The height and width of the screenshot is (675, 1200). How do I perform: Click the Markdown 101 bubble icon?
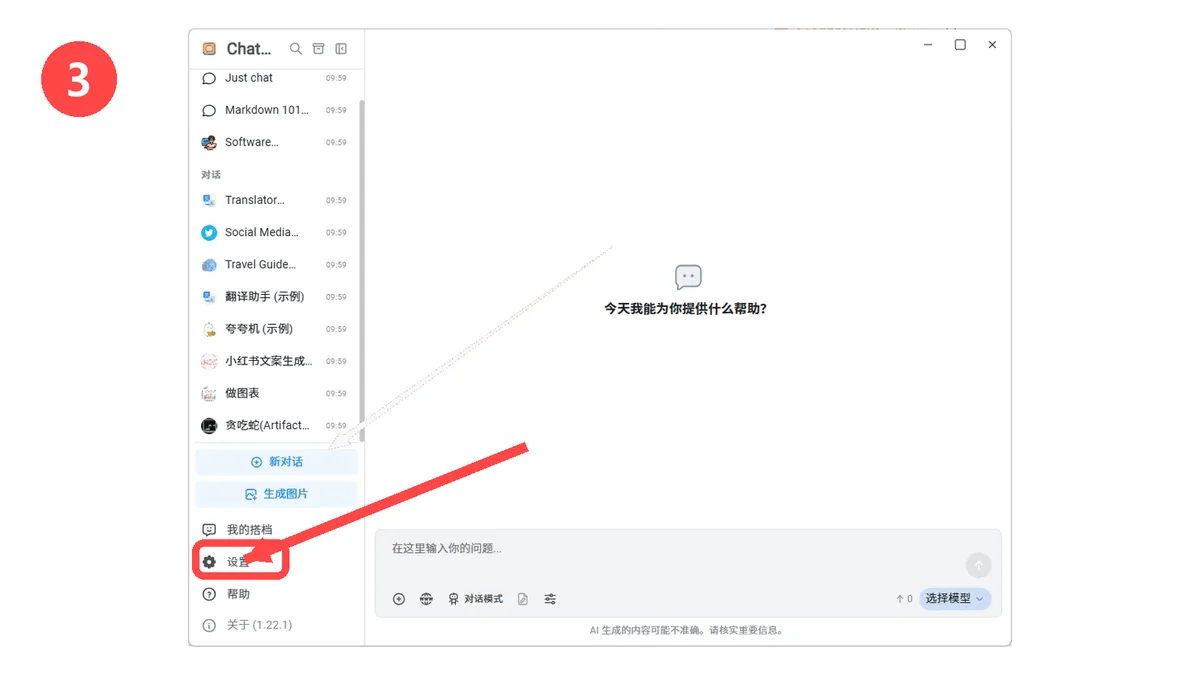(209, 110)
